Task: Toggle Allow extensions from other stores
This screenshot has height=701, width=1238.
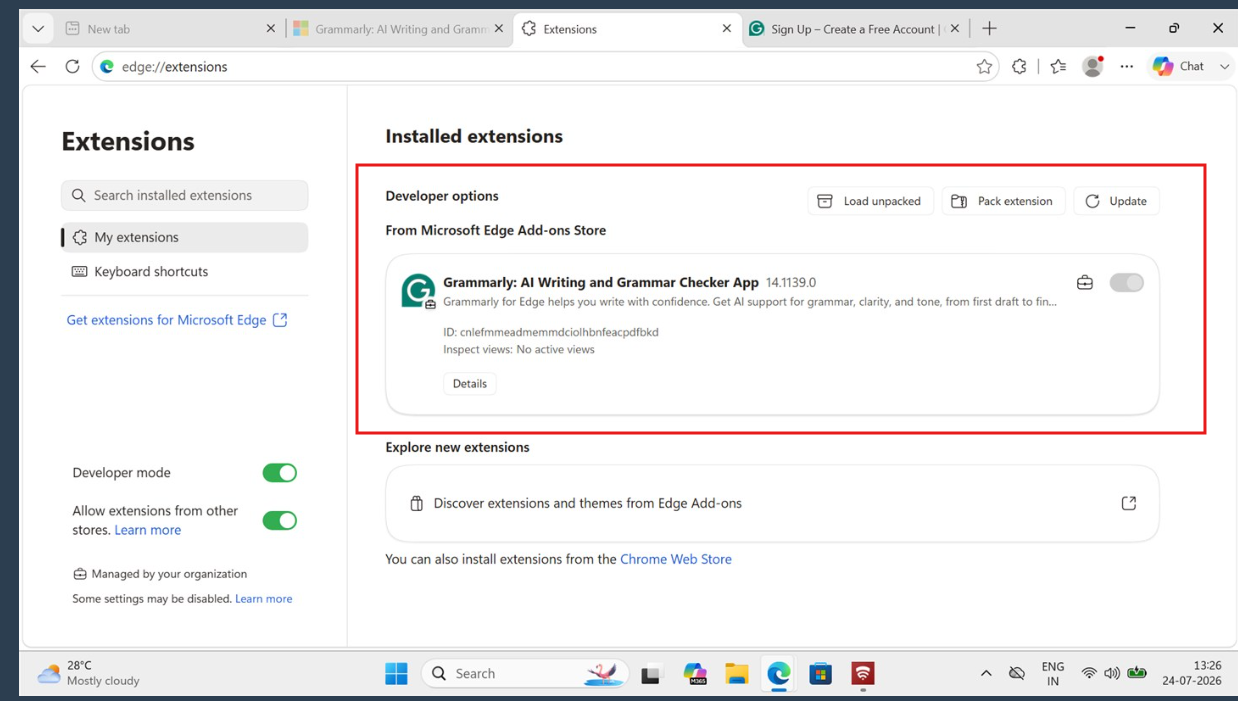Action: point(279,521)
